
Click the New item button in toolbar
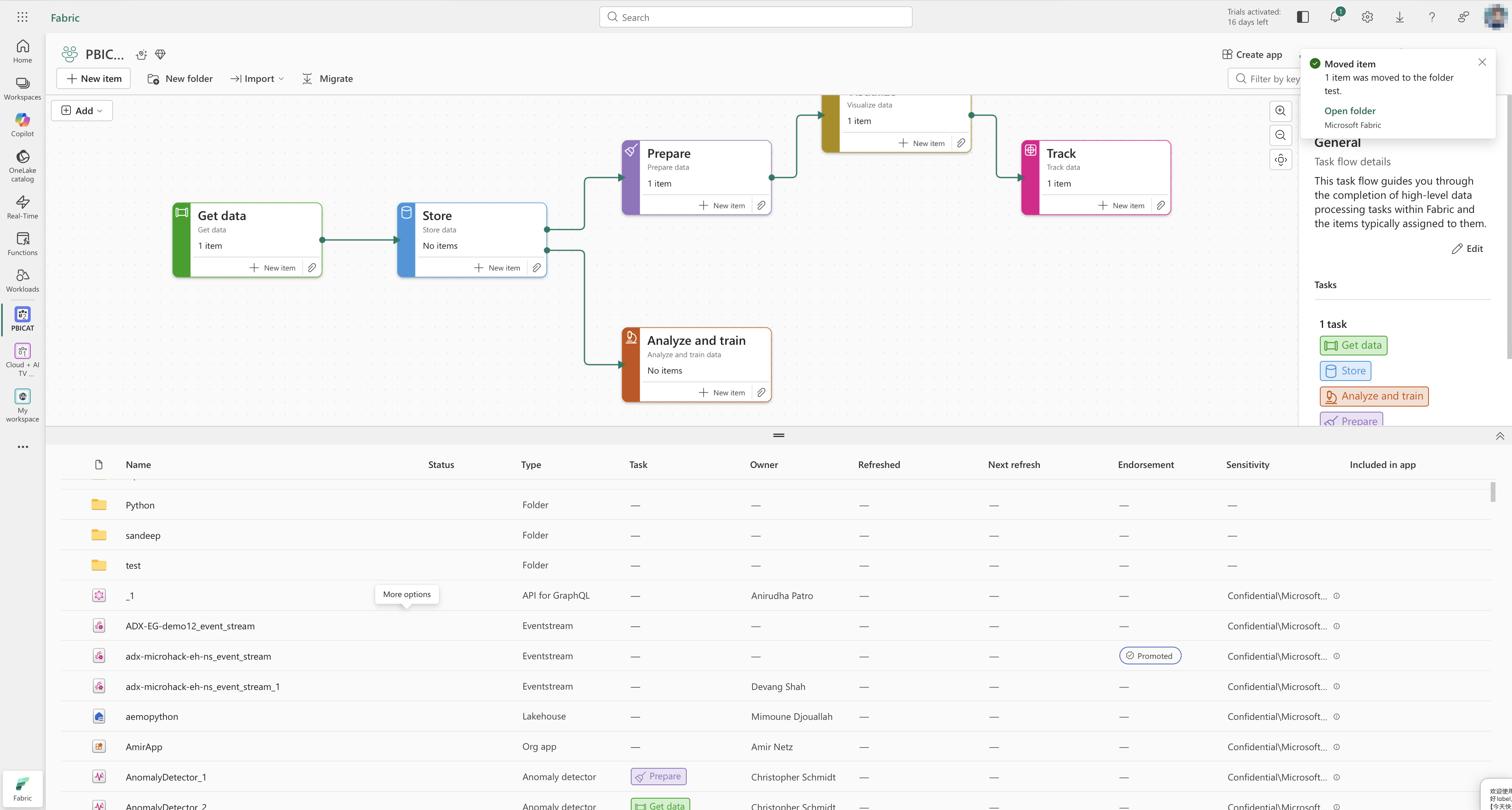coord(94,79)
